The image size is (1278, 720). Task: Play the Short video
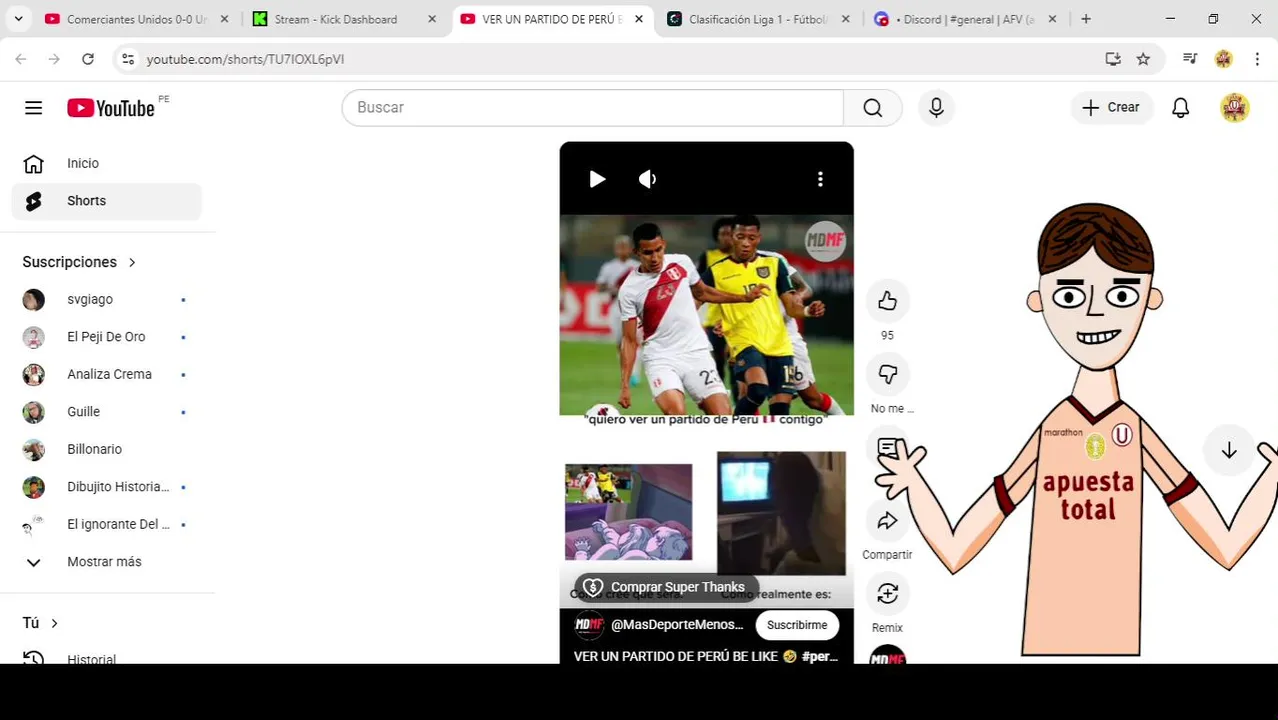click(597, 179)
